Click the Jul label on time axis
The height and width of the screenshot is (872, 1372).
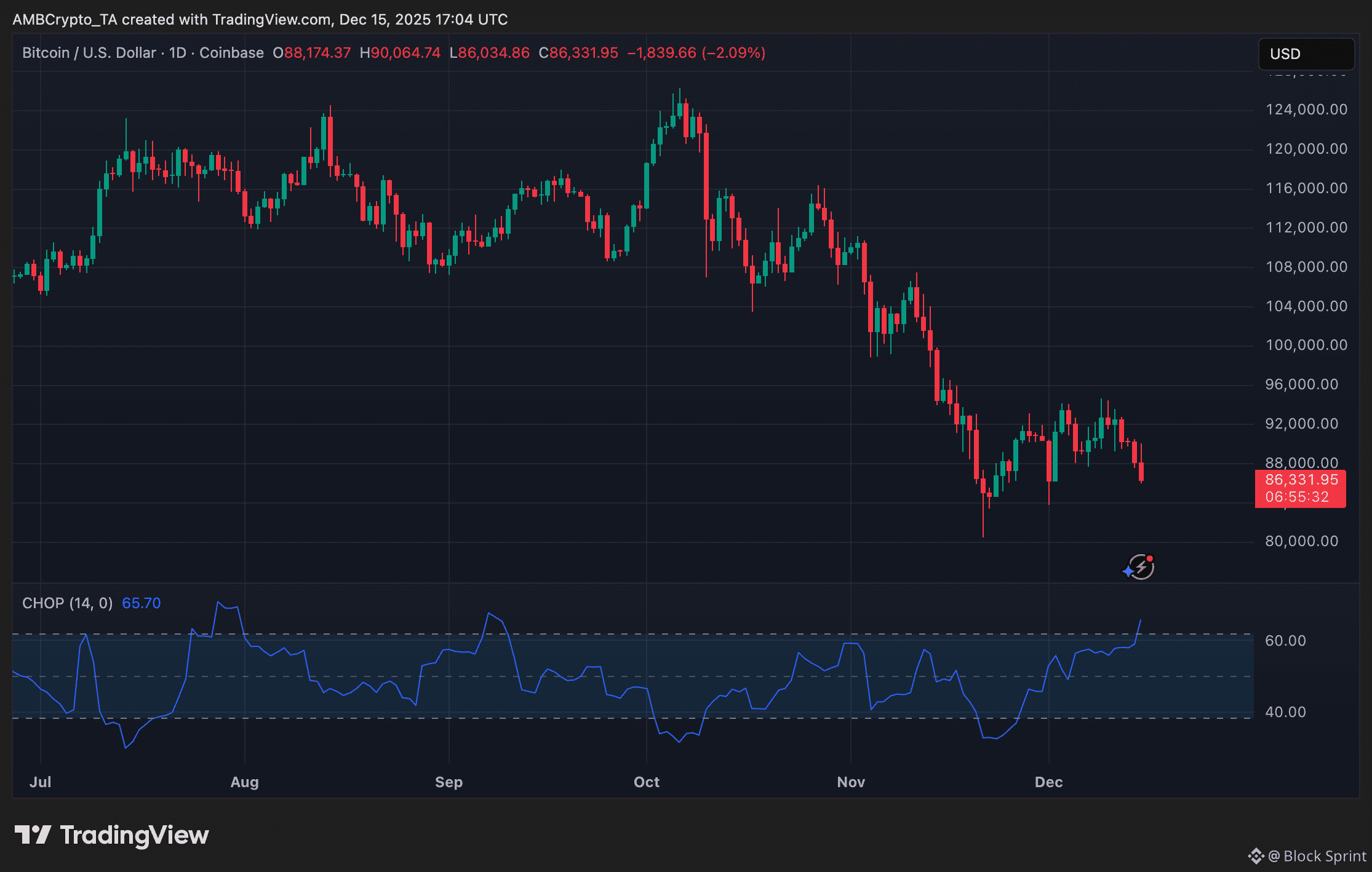click(41, 782)
